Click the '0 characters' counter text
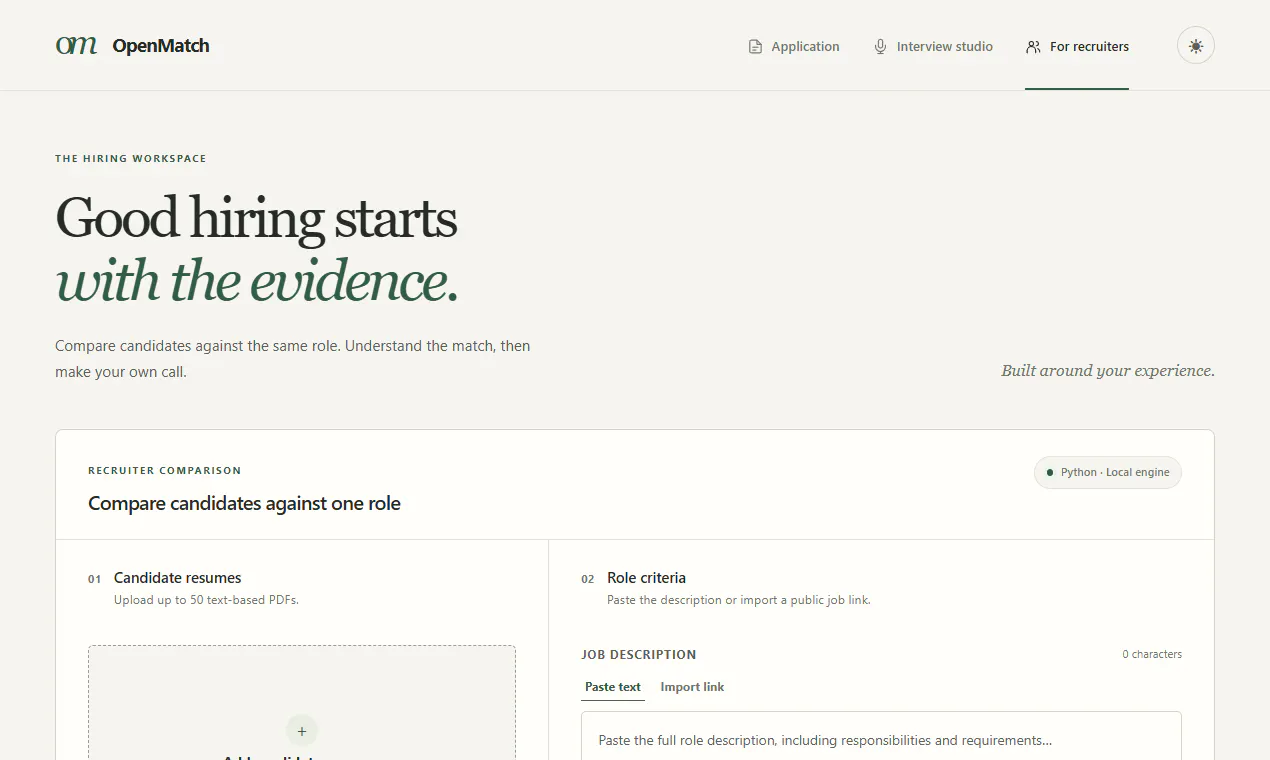Screen dimensions: 1270x760 1152,654
